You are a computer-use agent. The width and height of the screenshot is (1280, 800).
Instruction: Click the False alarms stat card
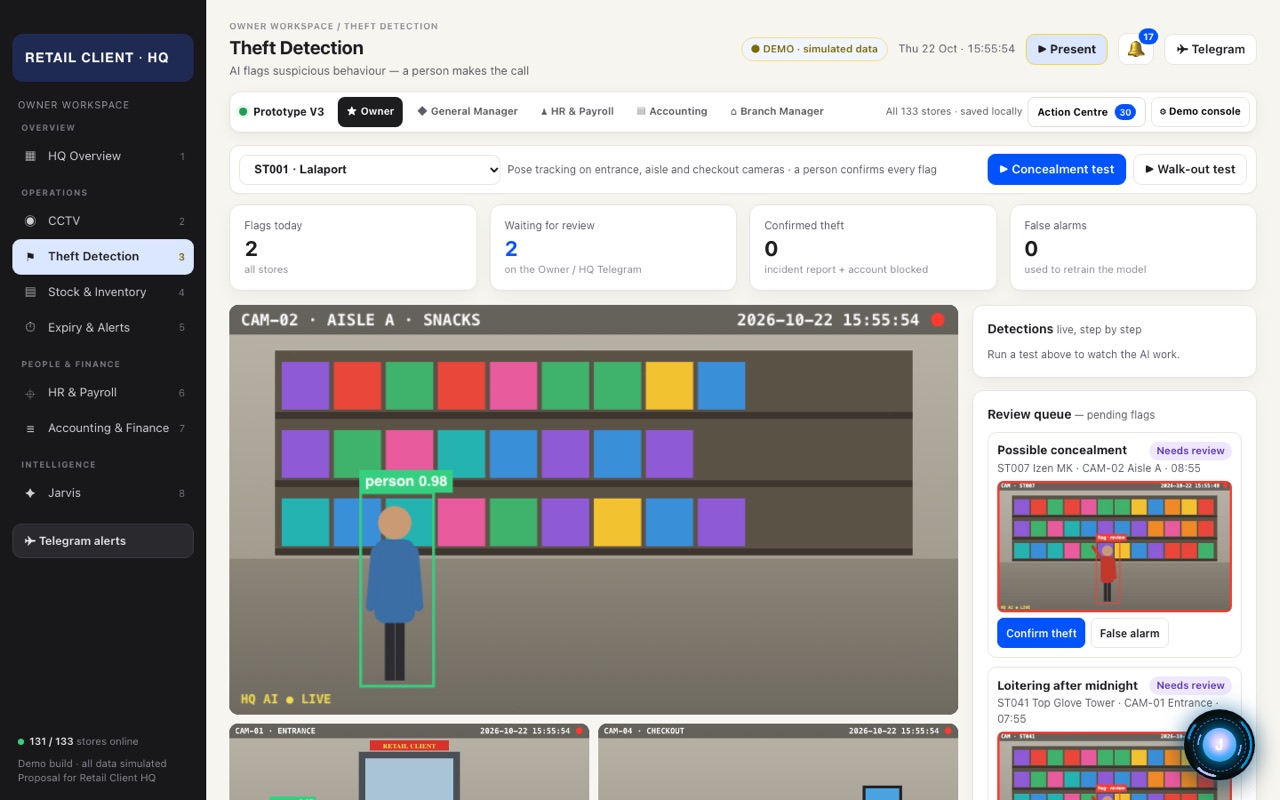pos(1133,248)
